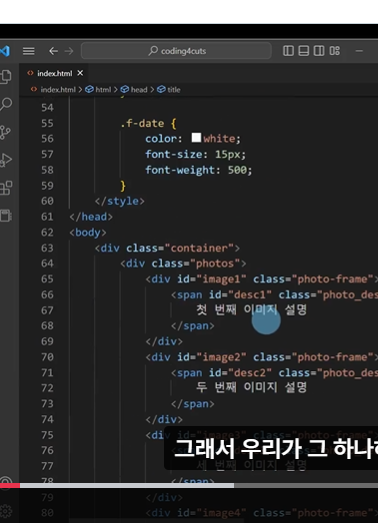This screenshot has width=378, height=529.
Task: Close the index.html tab
Action: pos(80,73)
